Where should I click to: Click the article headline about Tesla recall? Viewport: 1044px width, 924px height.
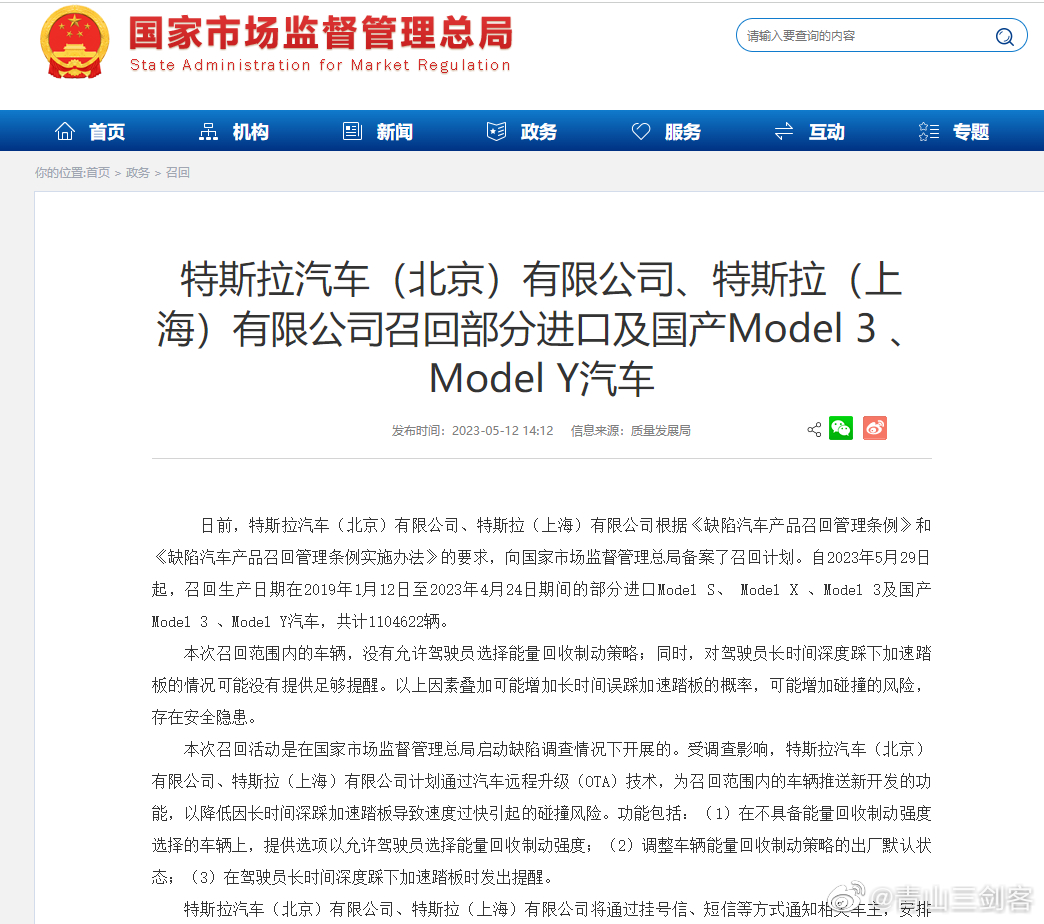point(531,328)
